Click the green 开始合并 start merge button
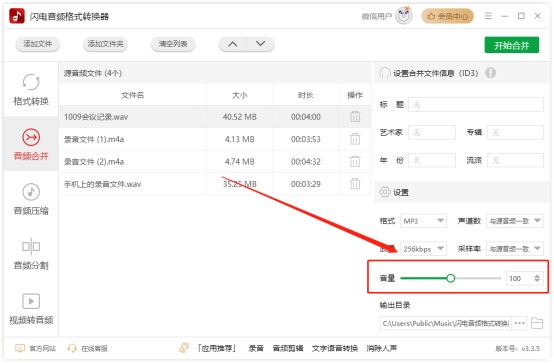 click(512, 45)
